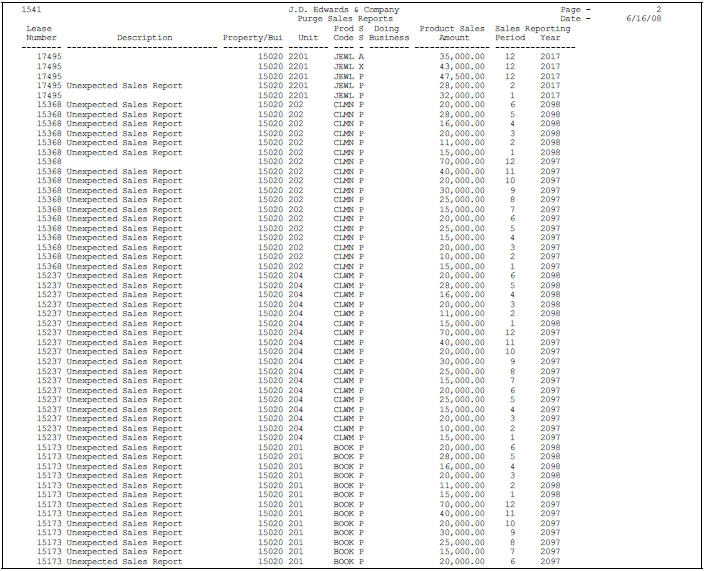Image resolution: width=704 pixels, height=571 pixels.
Task: Select the Property/Bui column header
Action: click(x=253, y=38)
